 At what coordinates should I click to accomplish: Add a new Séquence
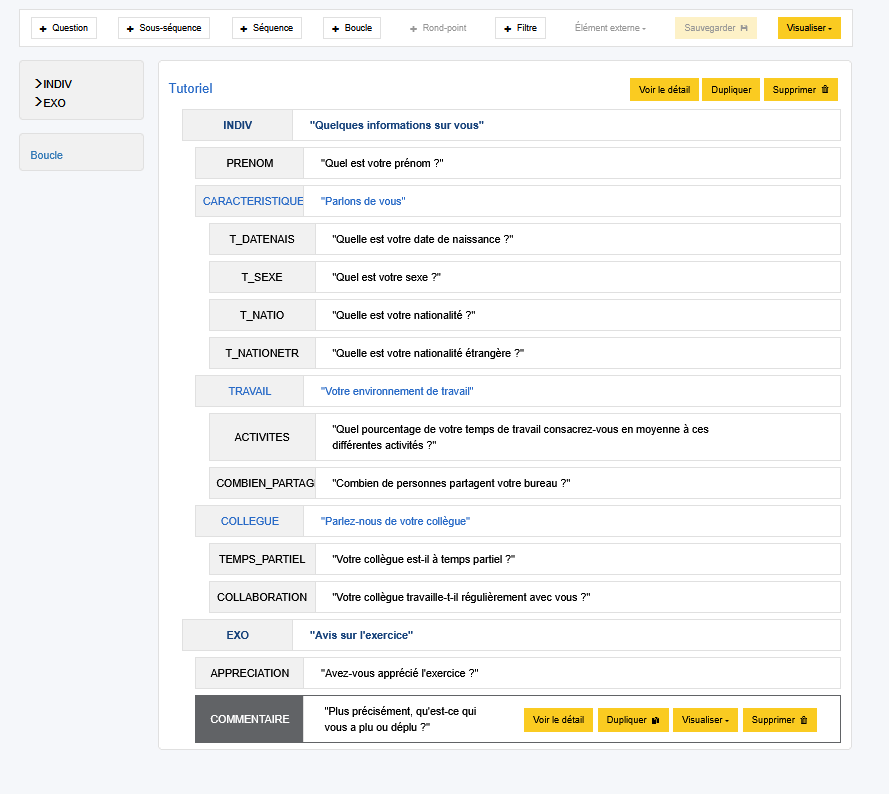pos(267,28)
